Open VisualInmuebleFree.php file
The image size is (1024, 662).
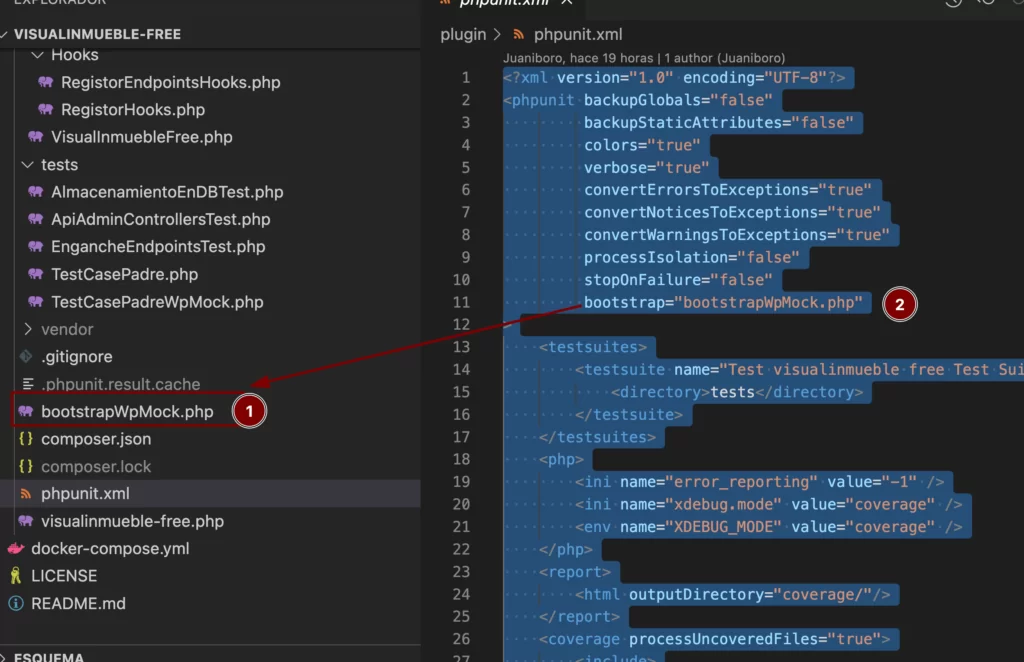pyautogui.click(x=142, y=137)
